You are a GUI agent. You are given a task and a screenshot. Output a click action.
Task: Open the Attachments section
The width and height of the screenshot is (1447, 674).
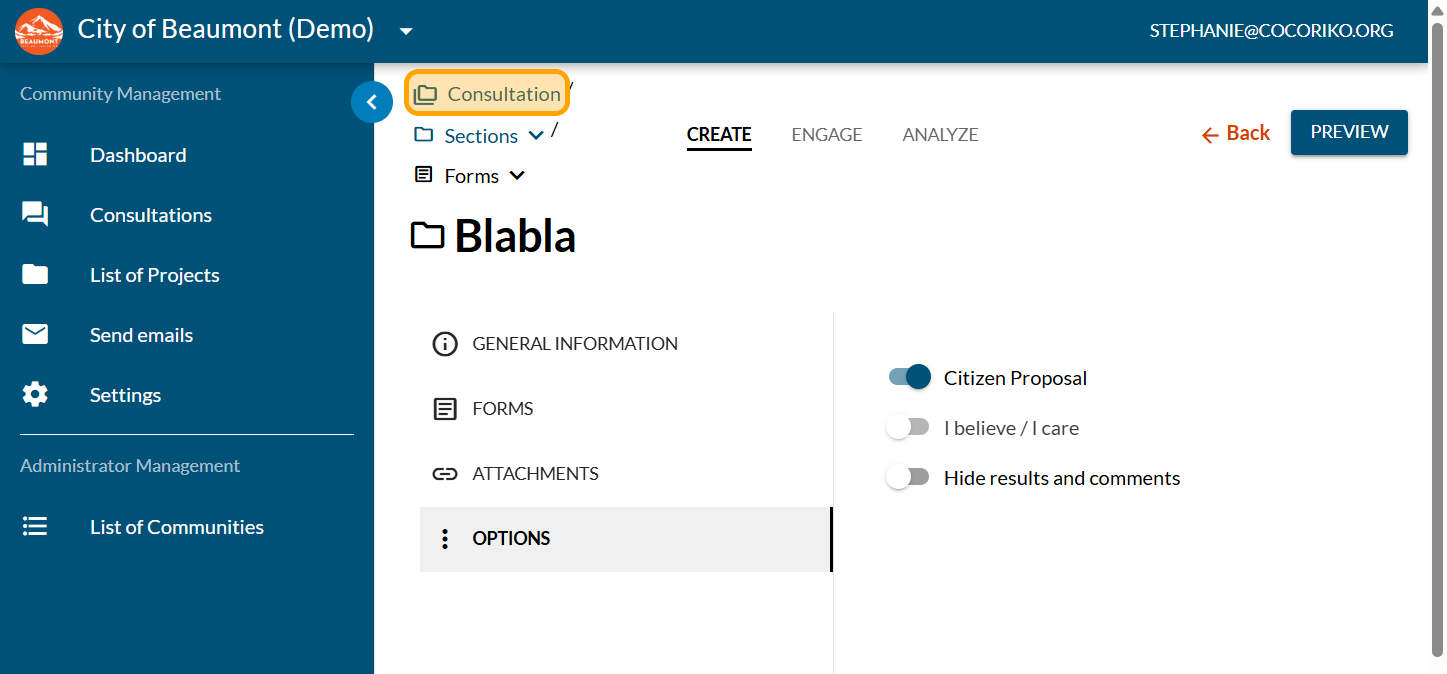pos(535,474)
